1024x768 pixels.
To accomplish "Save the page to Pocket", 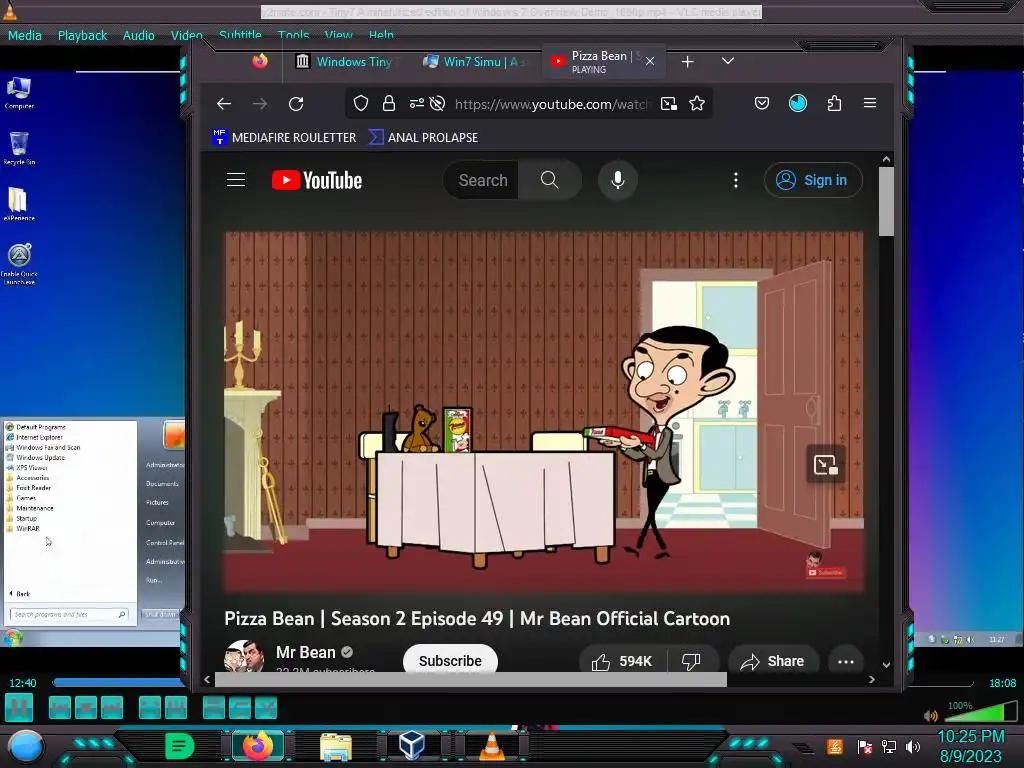I will [x=761, y=103].
